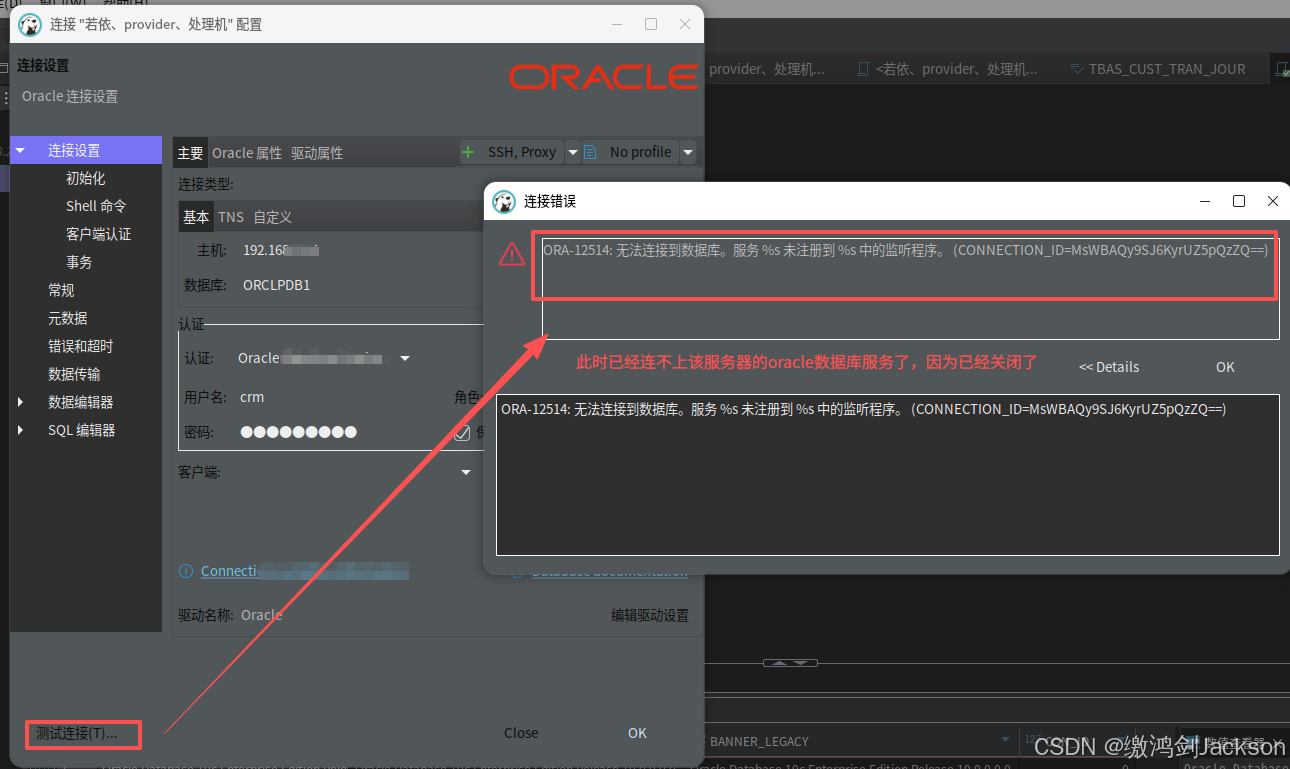Collapse the 连接设置 tree node
Image resolution: width=1290 pixels, height=769 pixels.
click(20, 151)
